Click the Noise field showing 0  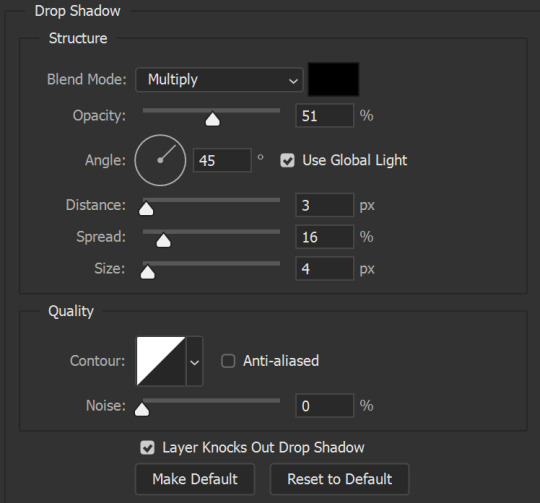click(x=324, y=406)
